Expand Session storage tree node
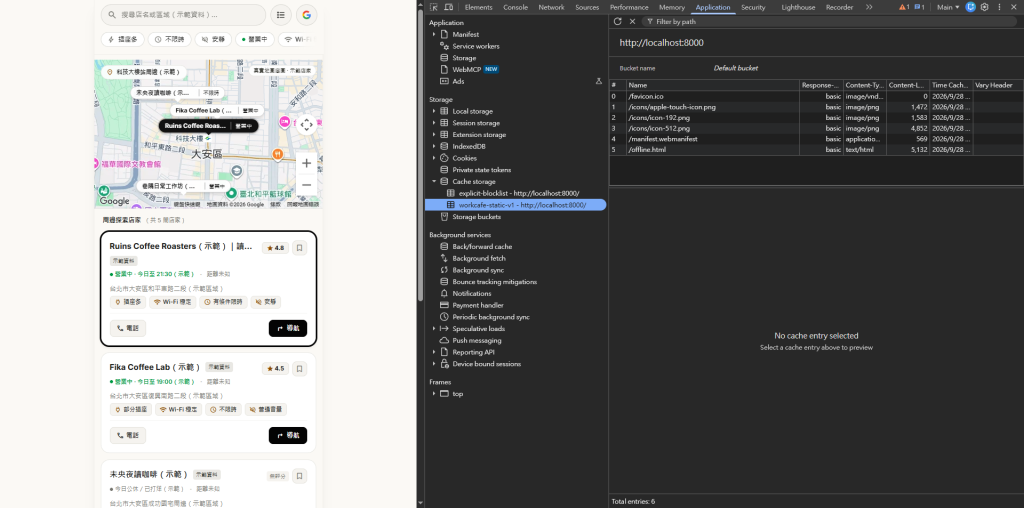Image resolution: width=1024 pixels, height=508 pixels. pos(434,123)
